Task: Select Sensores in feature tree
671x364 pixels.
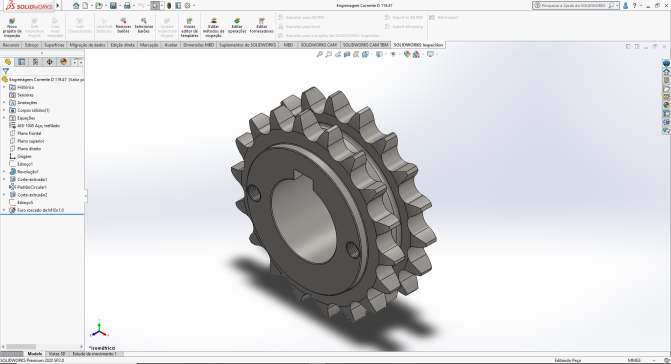Action: tap(25, 95)
